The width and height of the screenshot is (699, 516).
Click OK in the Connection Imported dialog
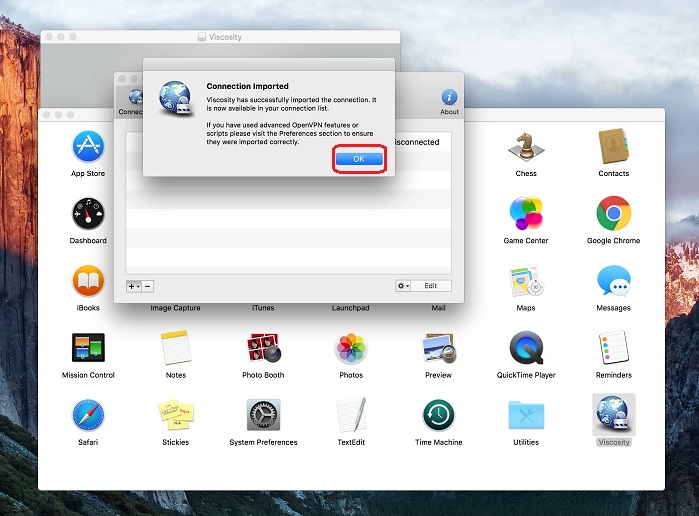[x=358, y=159]
